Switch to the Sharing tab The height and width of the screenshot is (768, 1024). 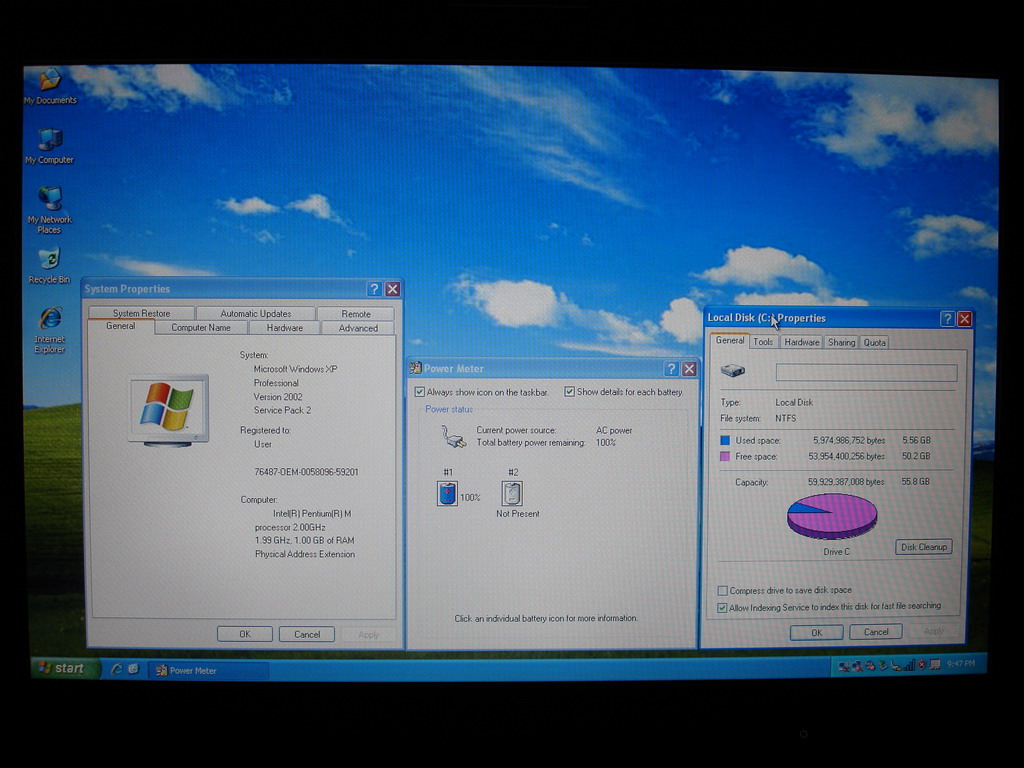point(842,342)
